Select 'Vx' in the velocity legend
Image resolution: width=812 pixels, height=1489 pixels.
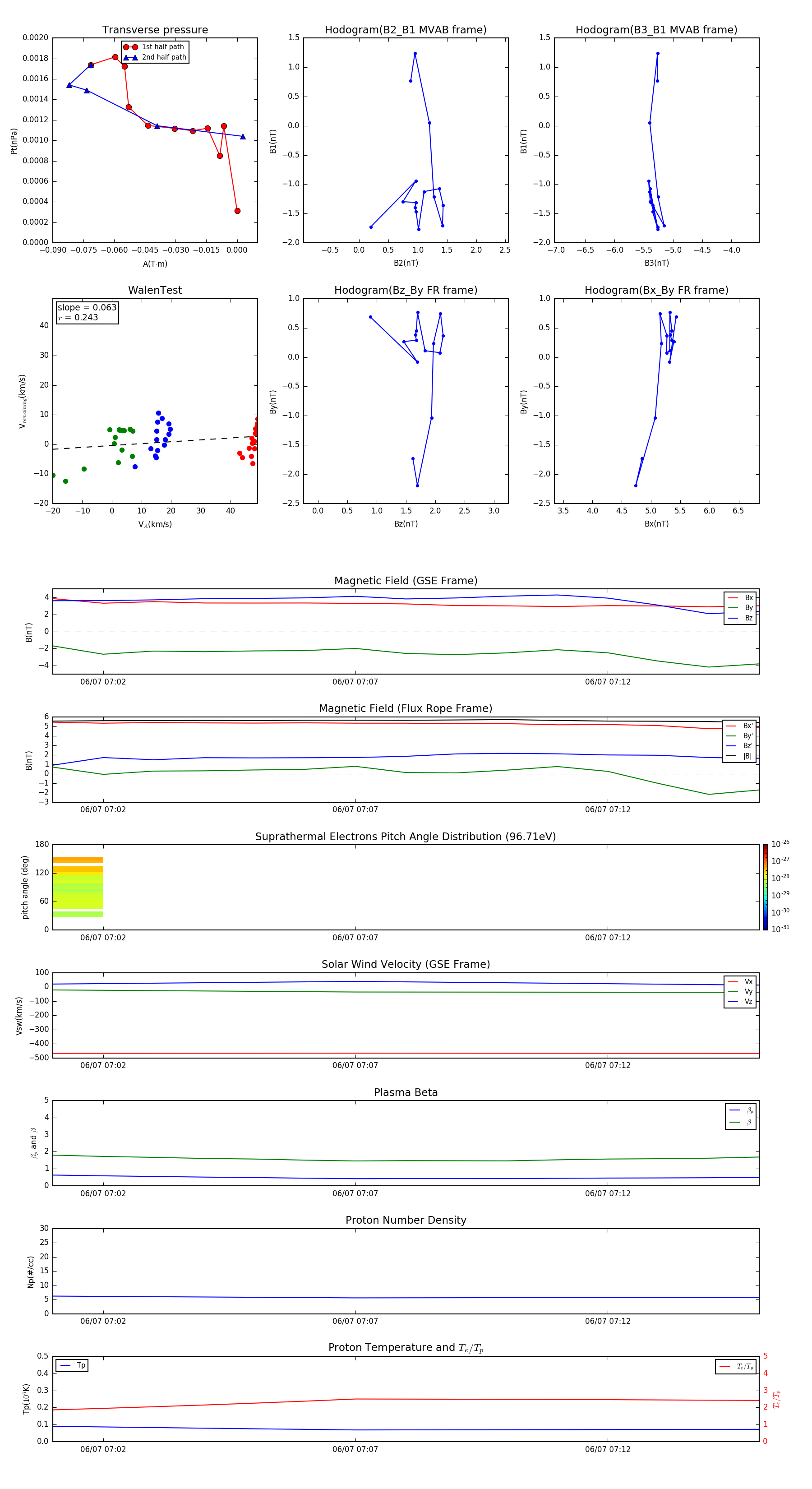[x=740, y=981]
